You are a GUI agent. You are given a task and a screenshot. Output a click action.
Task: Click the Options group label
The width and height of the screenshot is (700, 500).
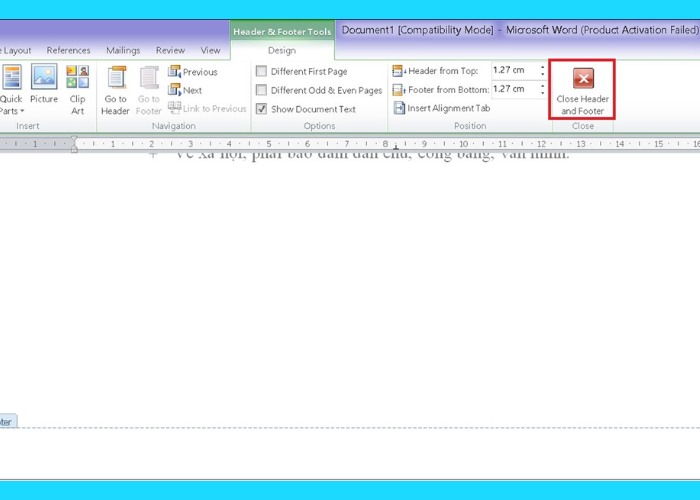click(x=319, y=126)
